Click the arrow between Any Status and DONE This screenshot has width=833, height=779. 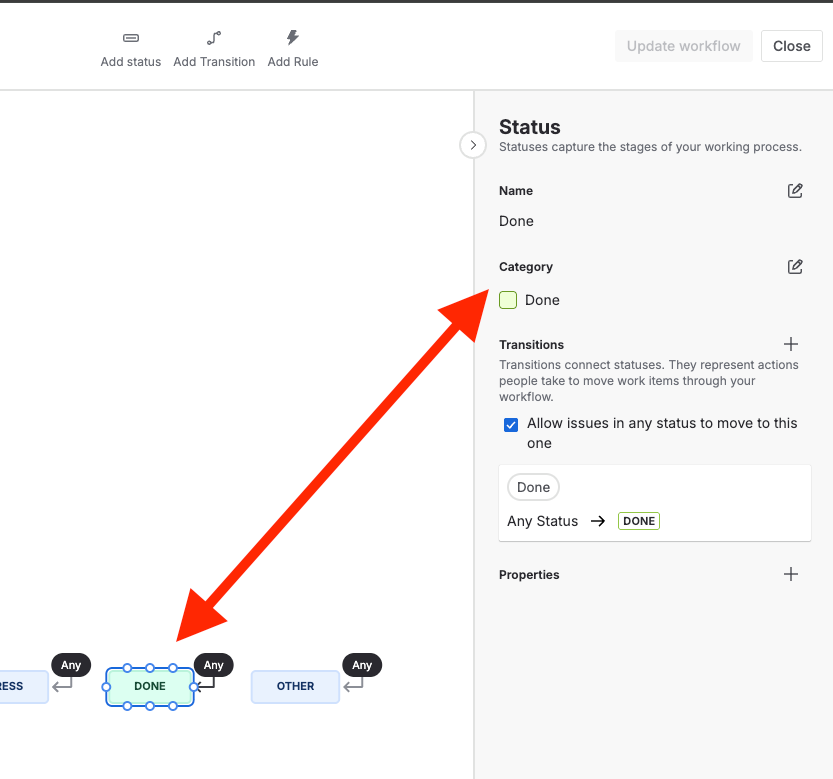coord(598,521)
